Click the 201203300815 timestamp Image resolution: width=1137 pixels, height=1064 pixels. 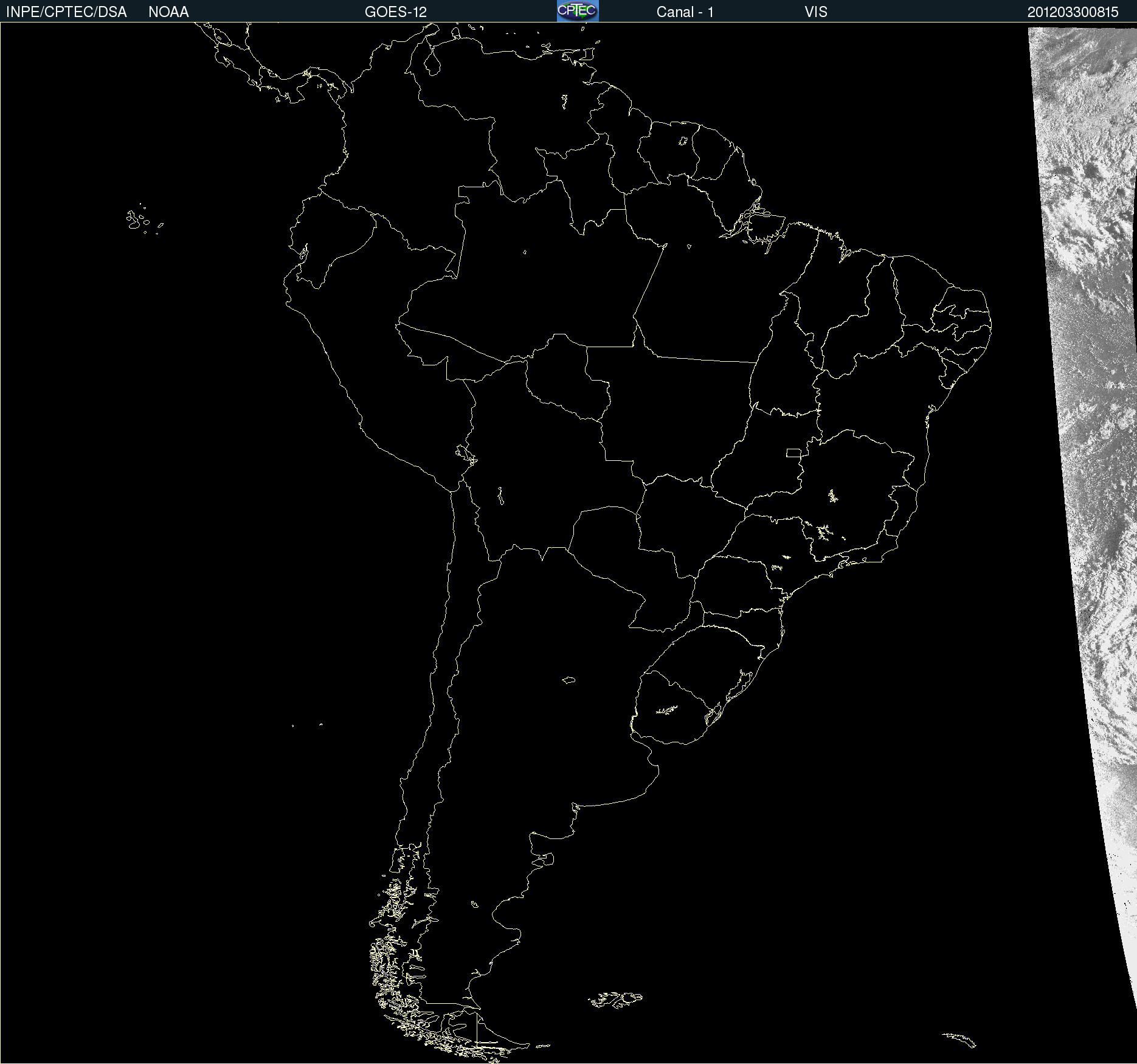(x=1073, y=12)
